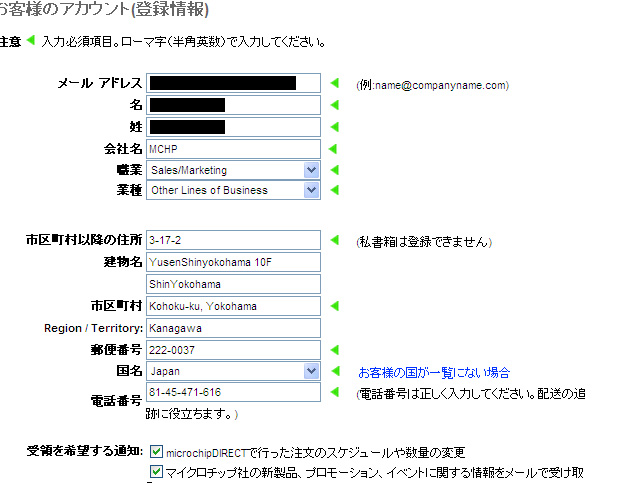The height and width of the screenshot is (483, 641).
Task: Click the 建物名 field with YusenShinyokohama 10F
Action: tap(233, 262)
